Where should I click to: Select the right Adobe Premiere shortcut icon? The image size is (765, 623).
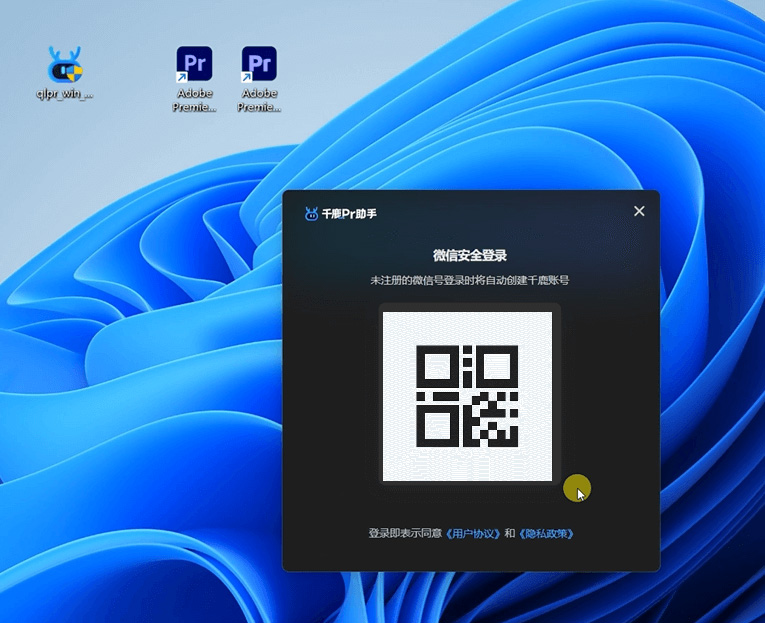[259, 64]
